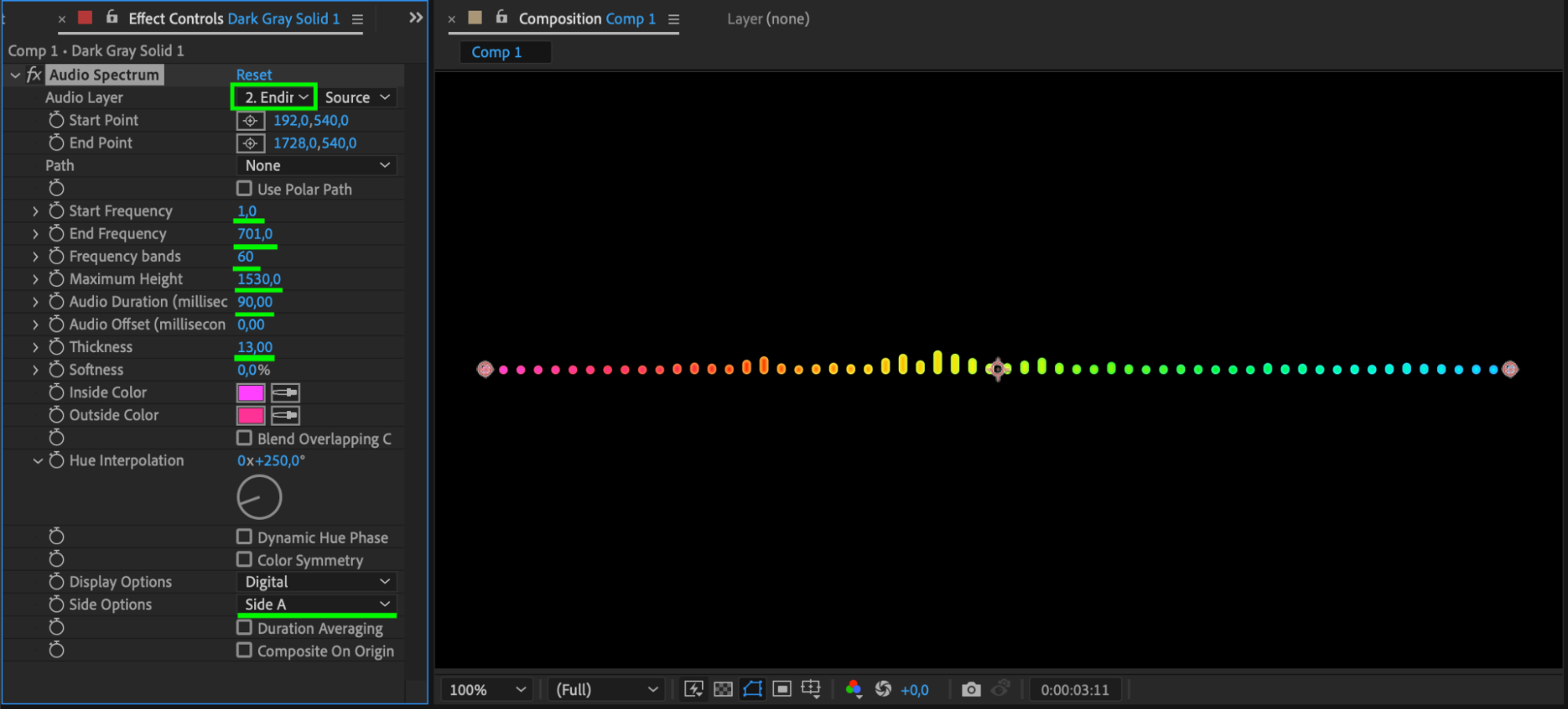Image resolution: width=1568 pixels, height=709 pixels.
Task: Click the Reset Exposure aperture icon
Action: [x=883, y=689]
